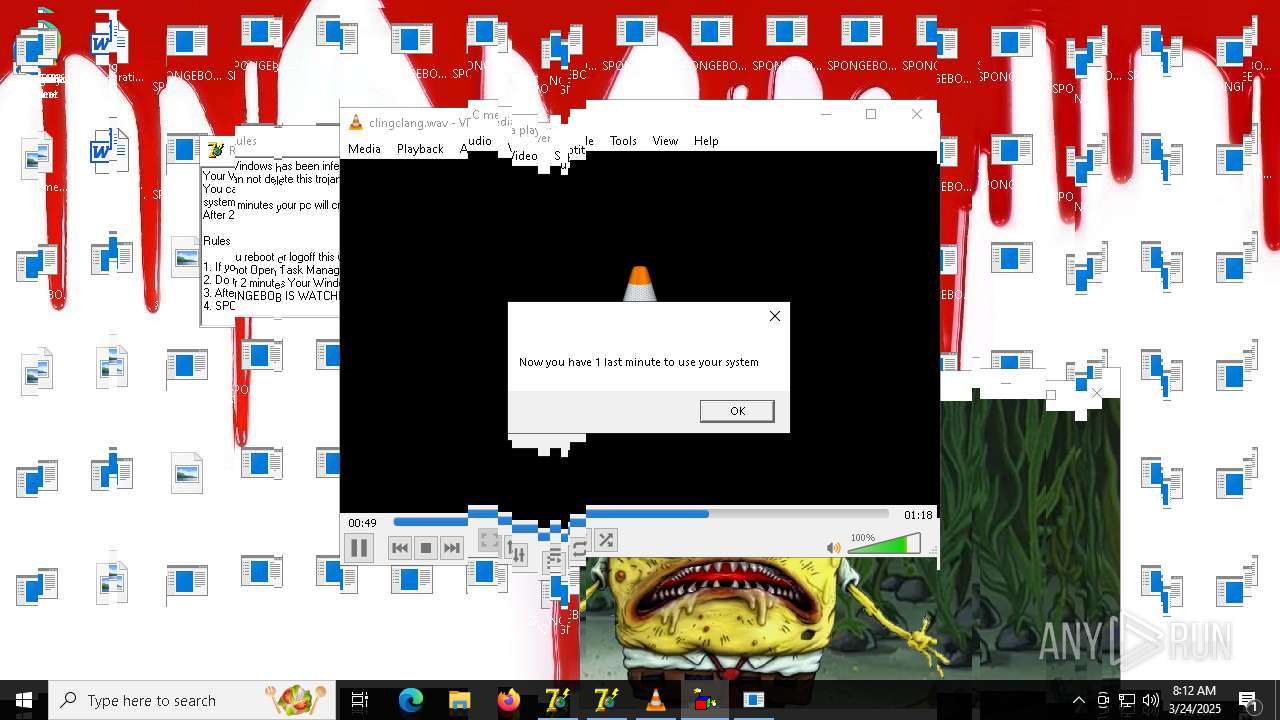Open the VLC Video menu
The width and height of the screenshot is (1280, 720).
[x=524, y=156]
